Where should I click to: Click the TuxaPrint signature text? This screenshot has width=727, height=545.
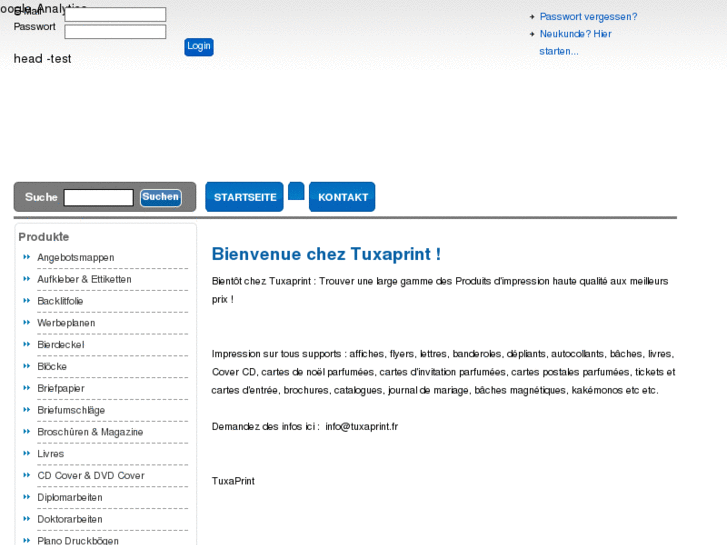point(233,481)
